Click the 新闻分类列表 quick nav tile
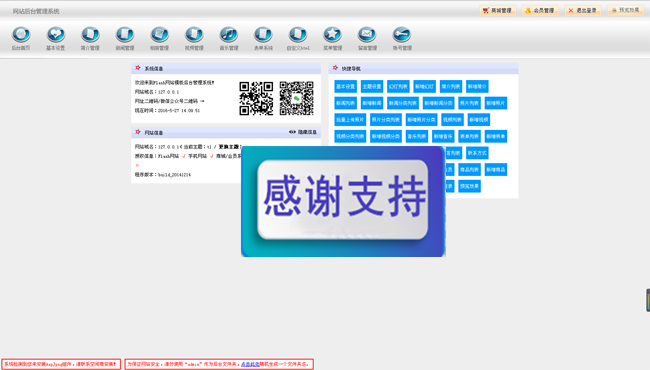The image size is (650, 370). click(403, 103)
